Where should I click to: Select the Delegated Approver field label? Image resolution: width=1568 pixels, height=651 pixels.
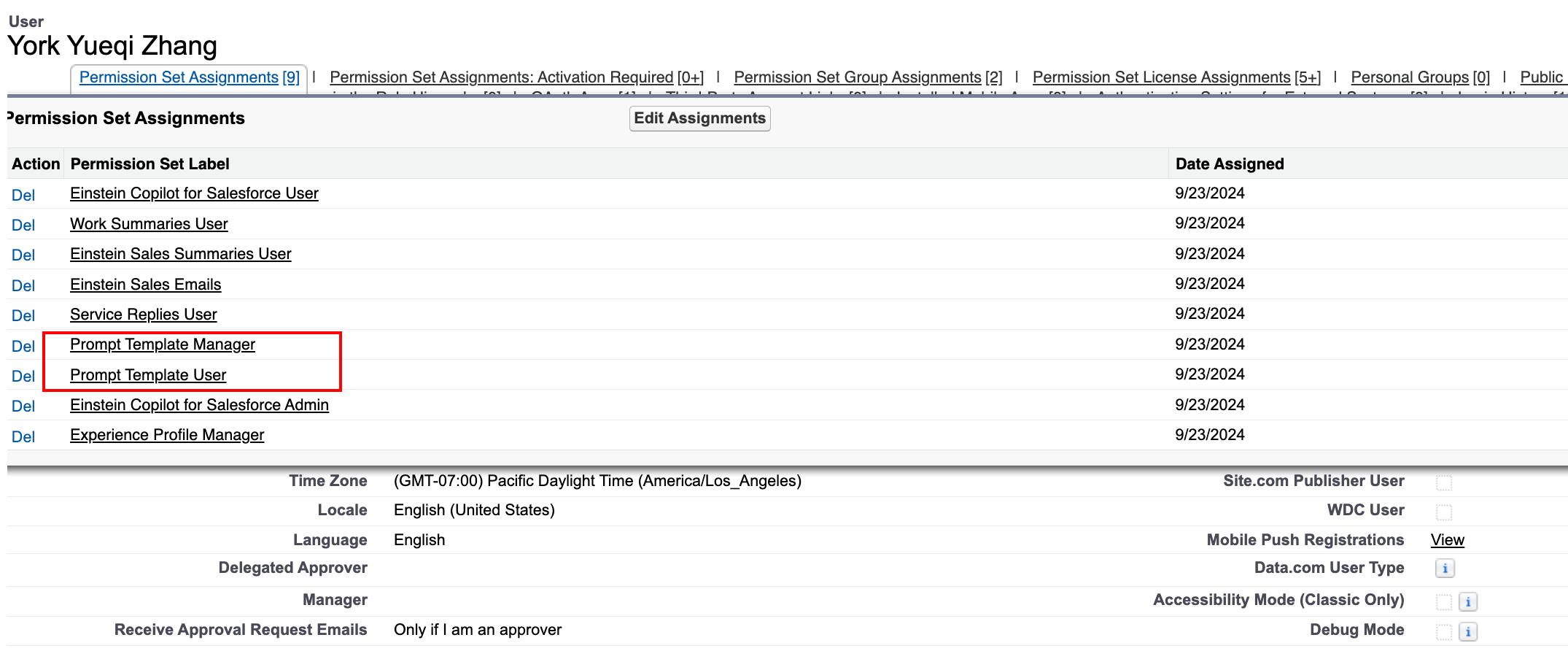pyautogui.click(x=292, y=568)
